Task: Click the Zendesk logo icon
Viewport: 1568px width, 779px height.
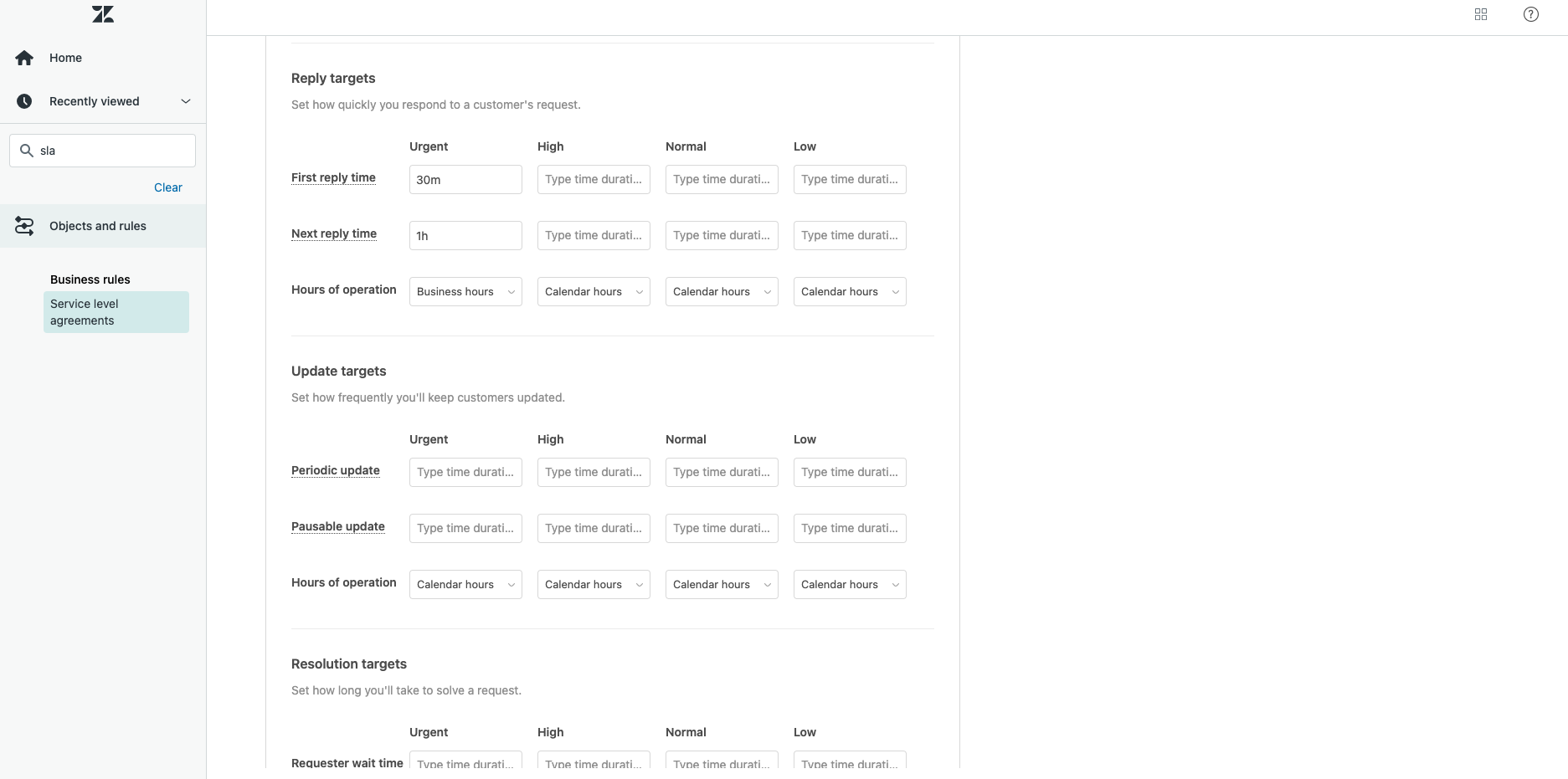Action: 103,14
